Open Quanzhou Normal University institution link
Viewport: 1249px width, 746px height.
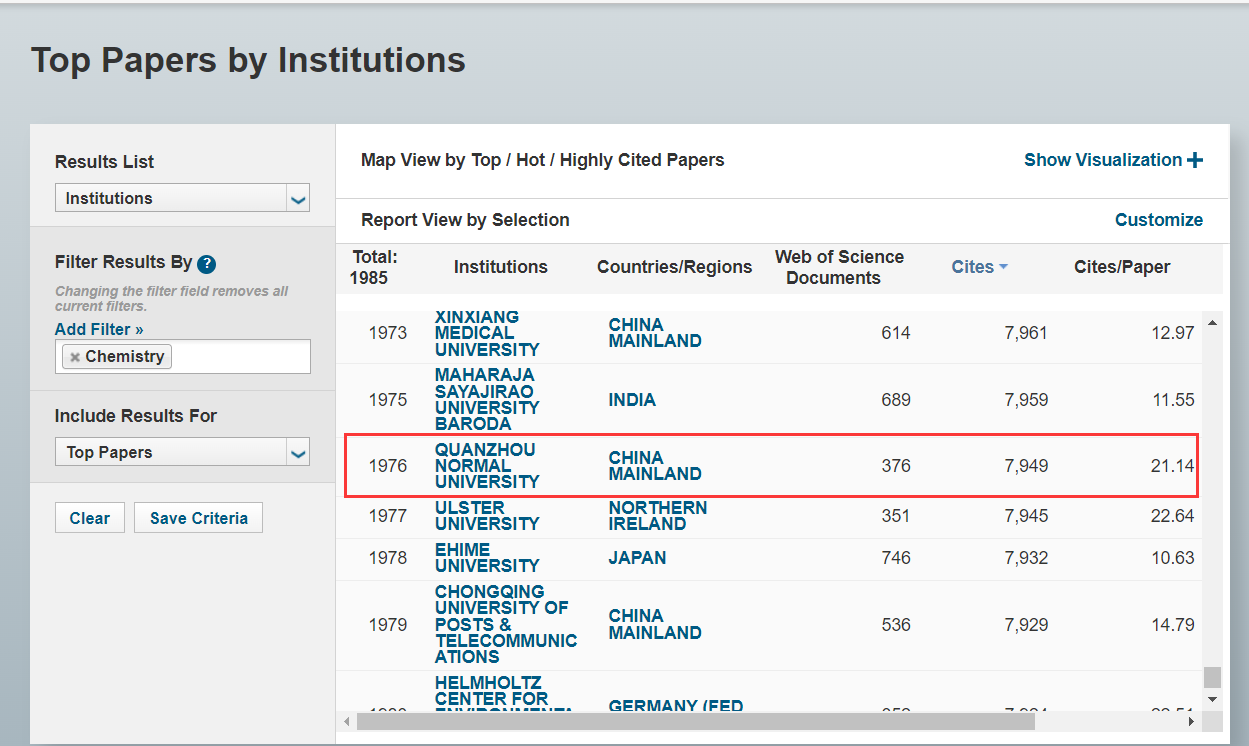486,466
